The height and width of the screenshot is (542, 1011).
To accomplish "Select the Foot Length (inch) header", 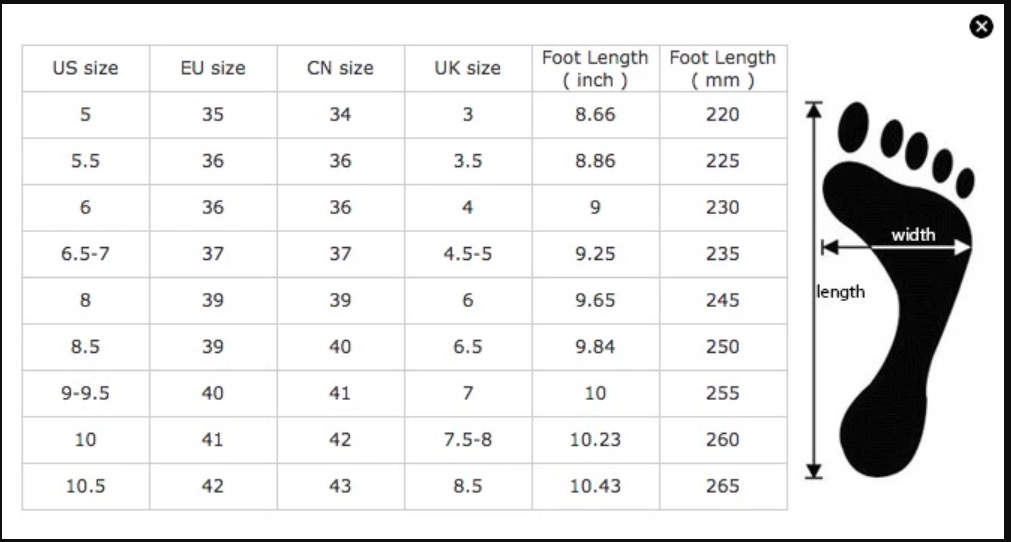I will click(x=595, y=69).
